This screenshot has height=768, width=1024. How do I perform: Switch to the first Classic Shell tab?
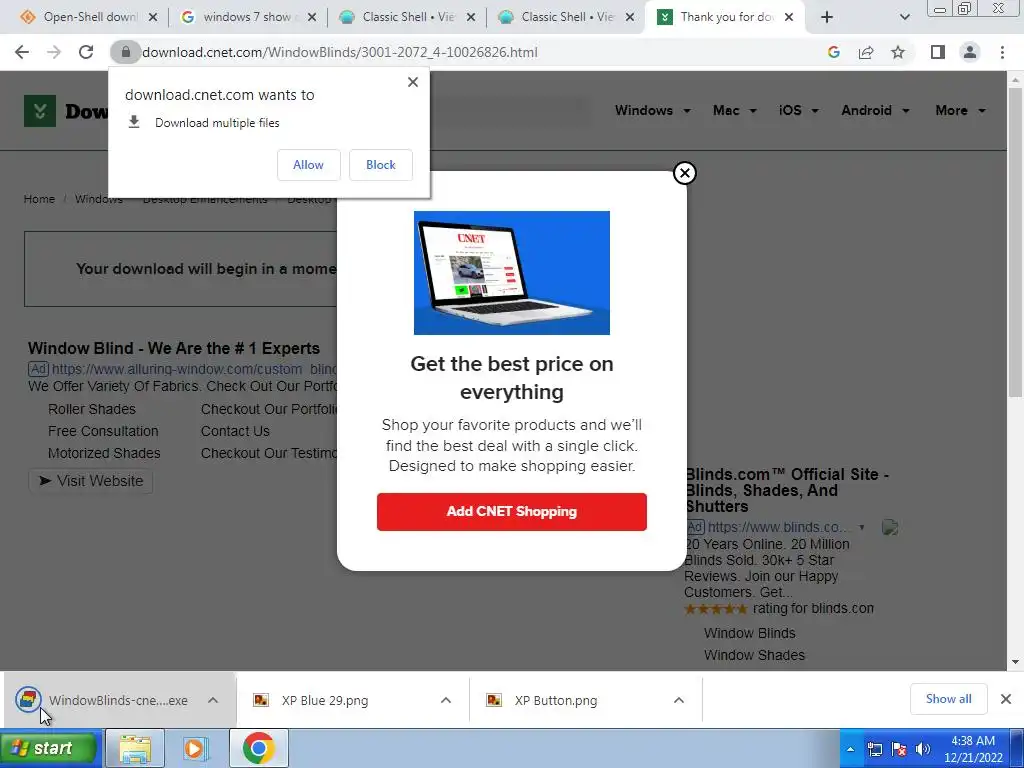[406, 18]
